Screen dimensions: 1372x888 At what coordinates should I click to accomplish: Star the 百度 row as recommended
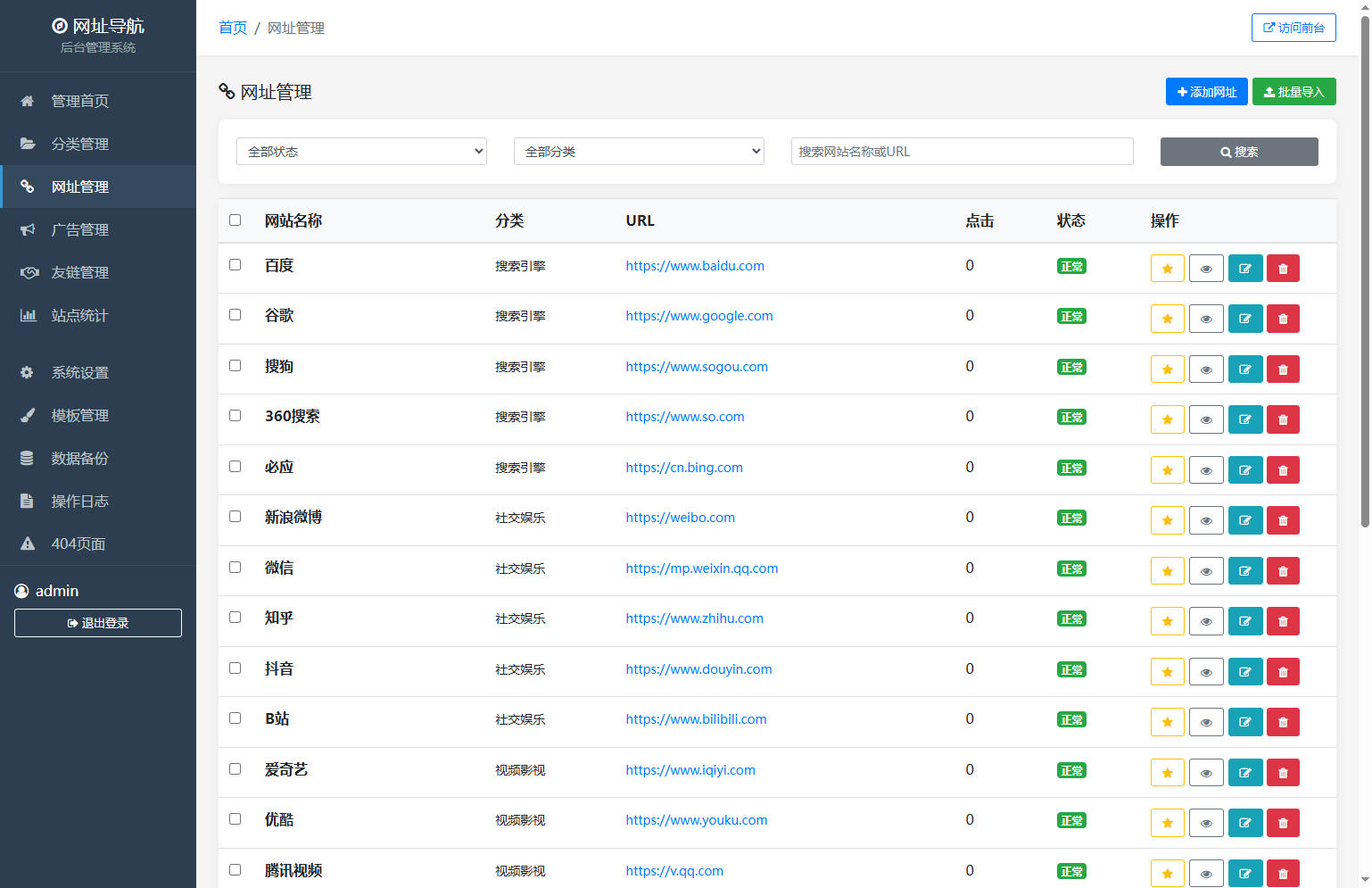[x=1167, y=269]
